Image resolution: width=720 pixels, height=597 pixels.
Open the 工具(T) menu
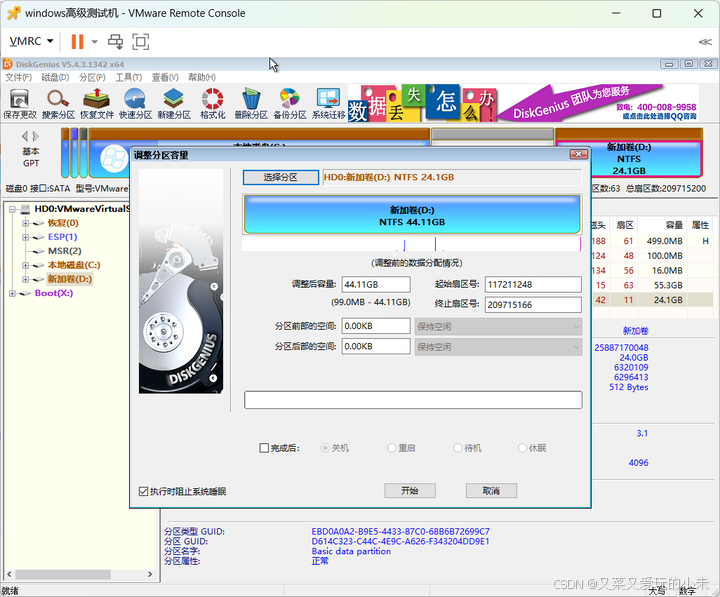(x=129, y=77)
